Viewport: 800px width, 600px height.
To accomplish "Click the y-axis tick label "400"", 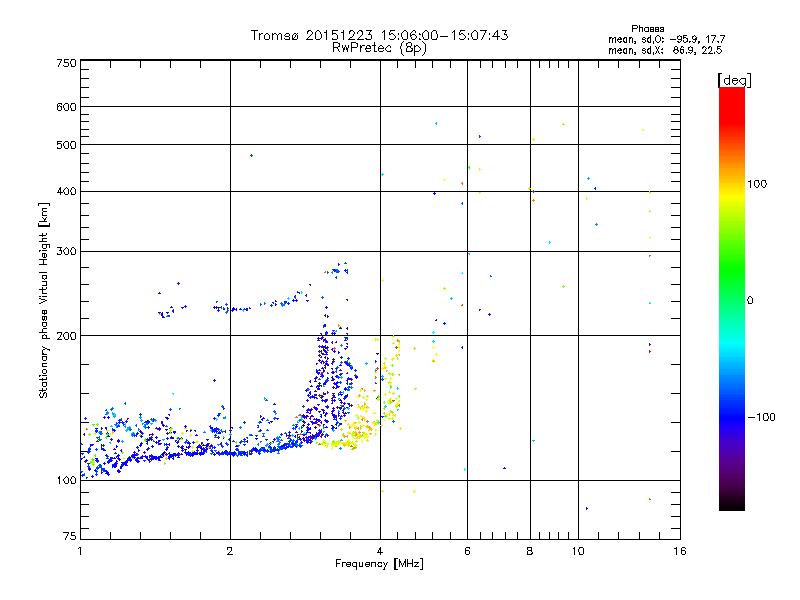I will tap(66, 191).
